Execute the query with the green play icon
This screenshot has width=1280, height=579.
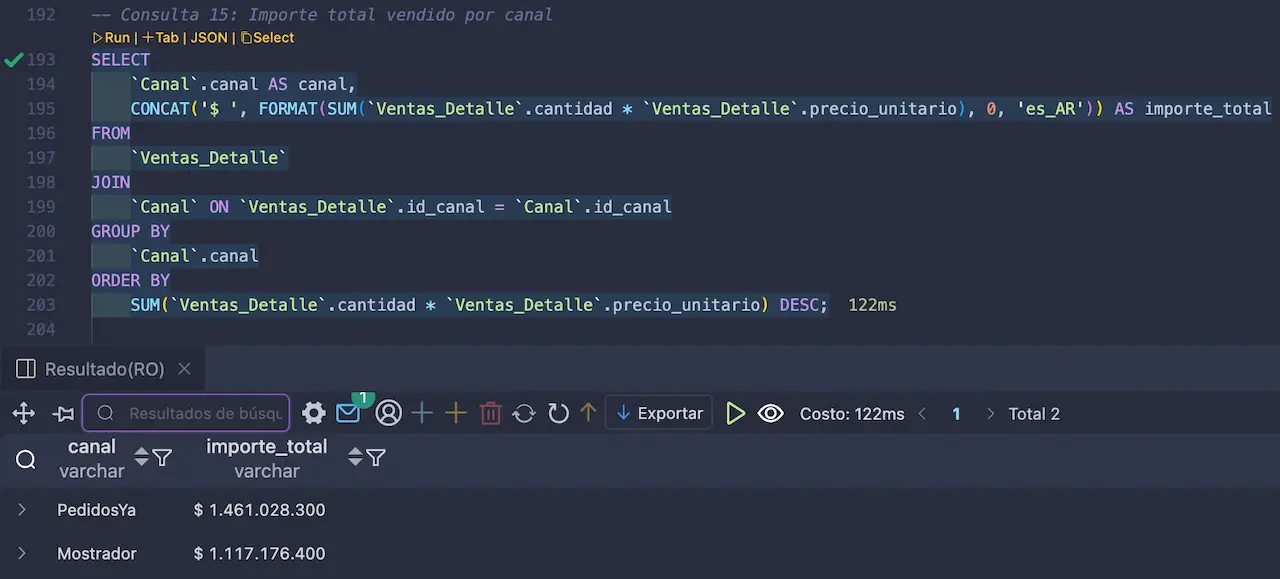(x=736, y=413)
